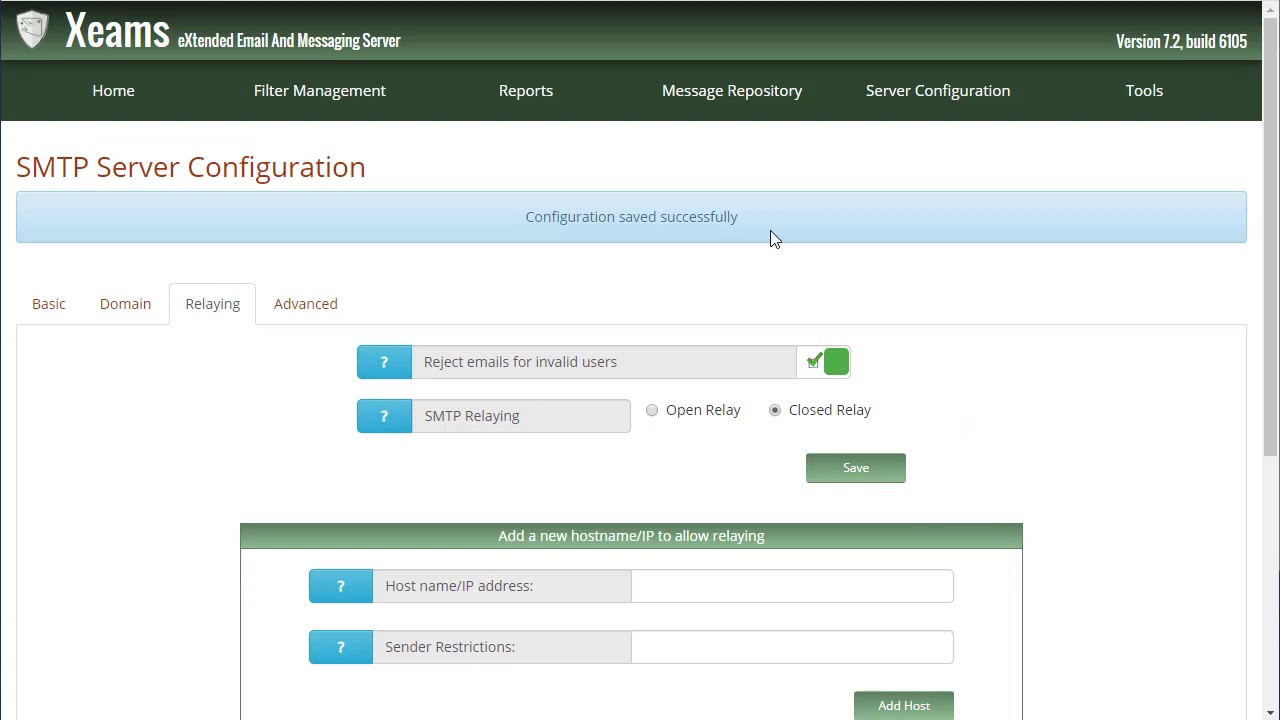Focus the Host name/IP address input field
Screen dimensions: 1280x720
point(792,586)
